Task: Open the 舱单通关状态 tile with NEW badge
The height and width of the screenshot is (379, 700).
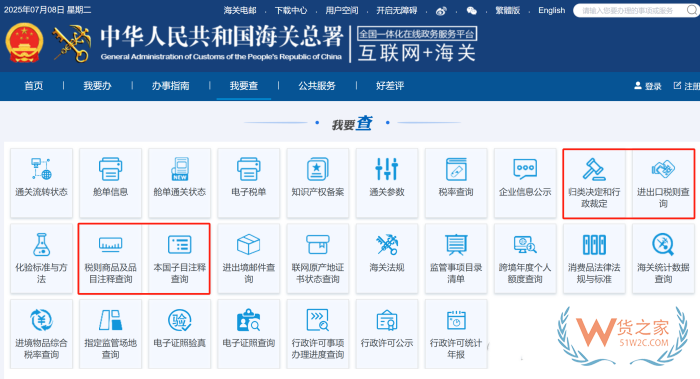Action: click(179, 183)
